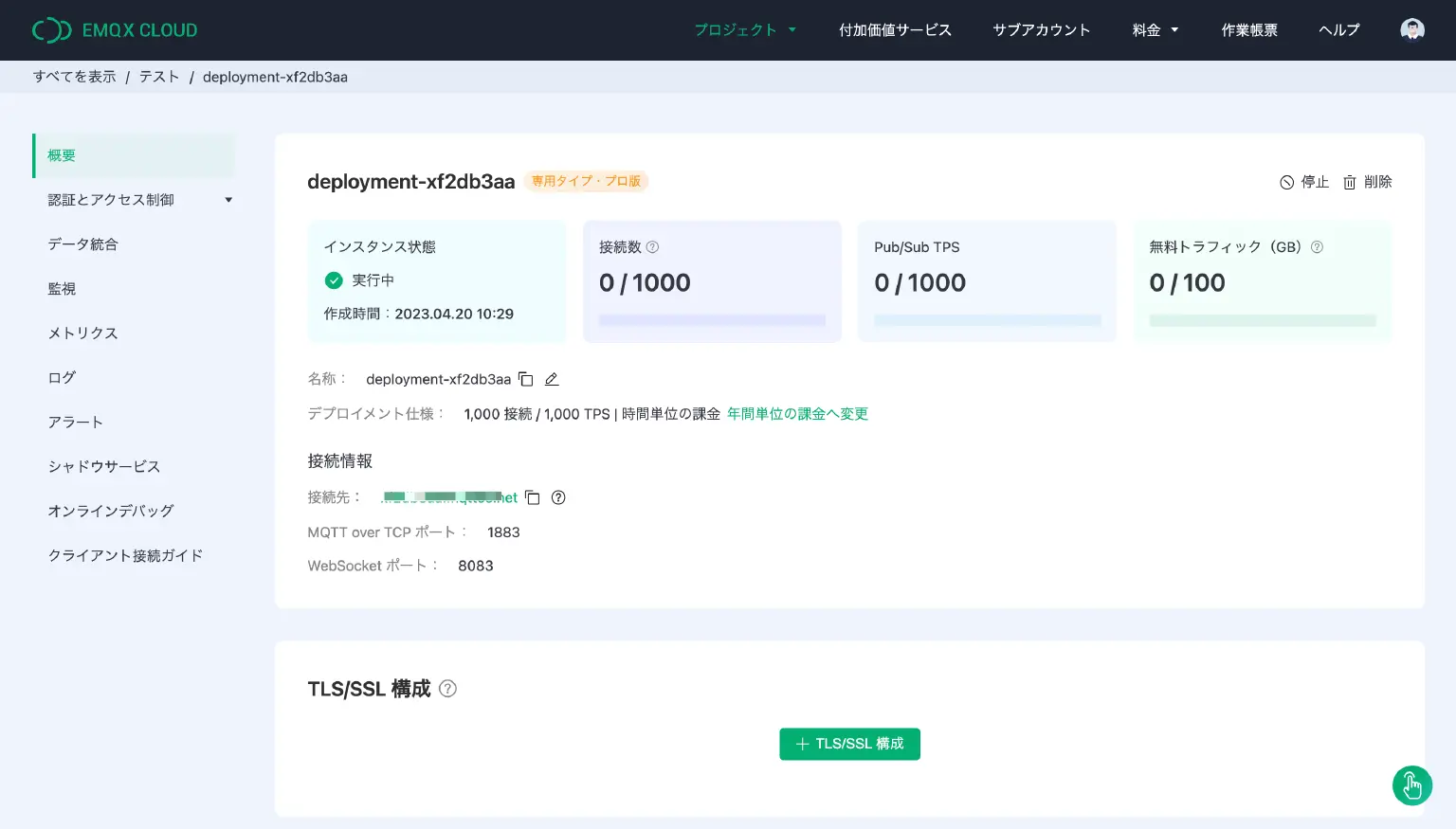Click the TLS/SSL 構成 button
Viewport: 1456px width, 829px height.
pyautogui.click(x=849, y=744)
